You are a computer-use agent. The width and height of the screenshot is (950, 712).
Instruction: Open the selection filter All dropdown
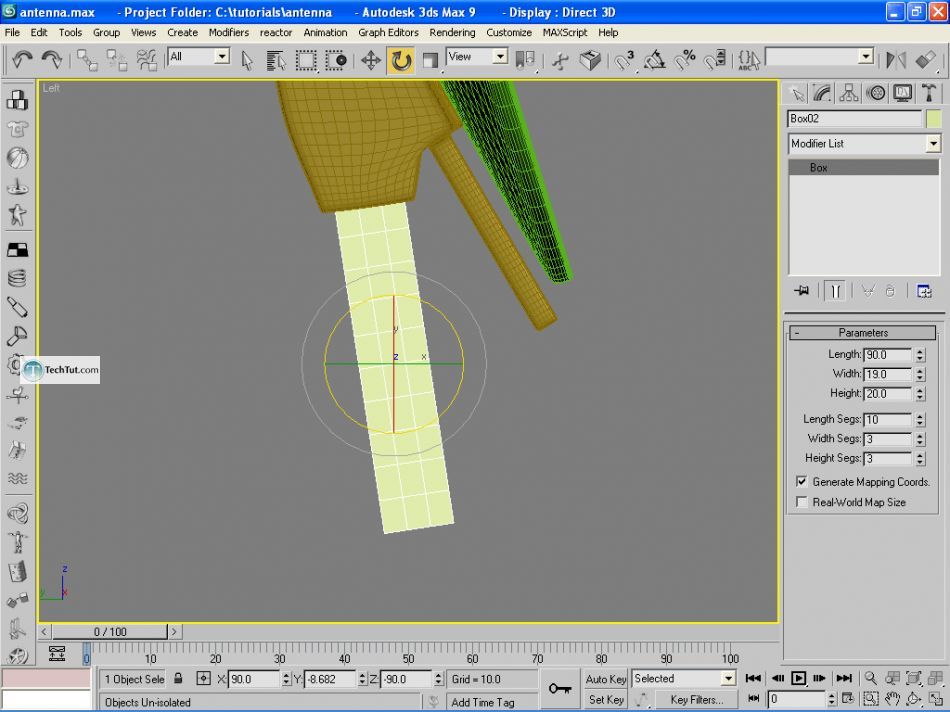(222, 57)
